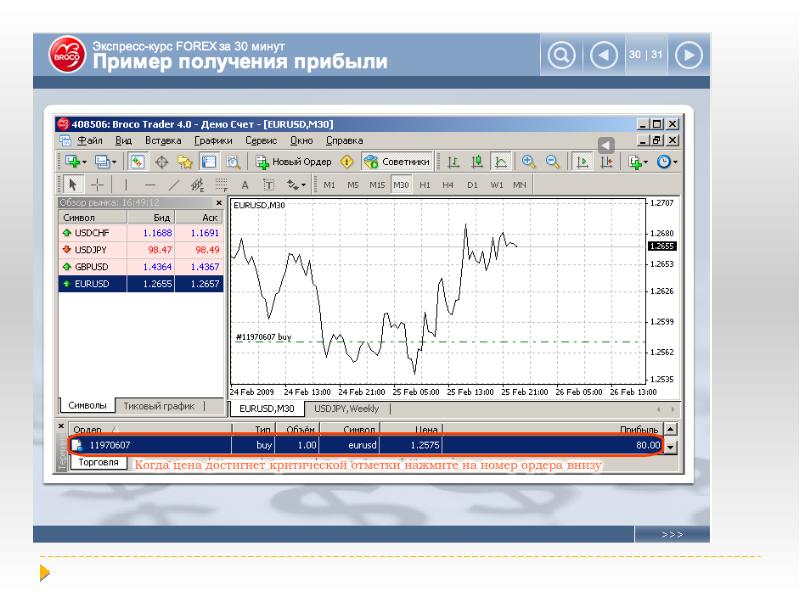Viewport: 800px width, 600px height.
Task: Set timeframe to D1
Action: point(472,185)
